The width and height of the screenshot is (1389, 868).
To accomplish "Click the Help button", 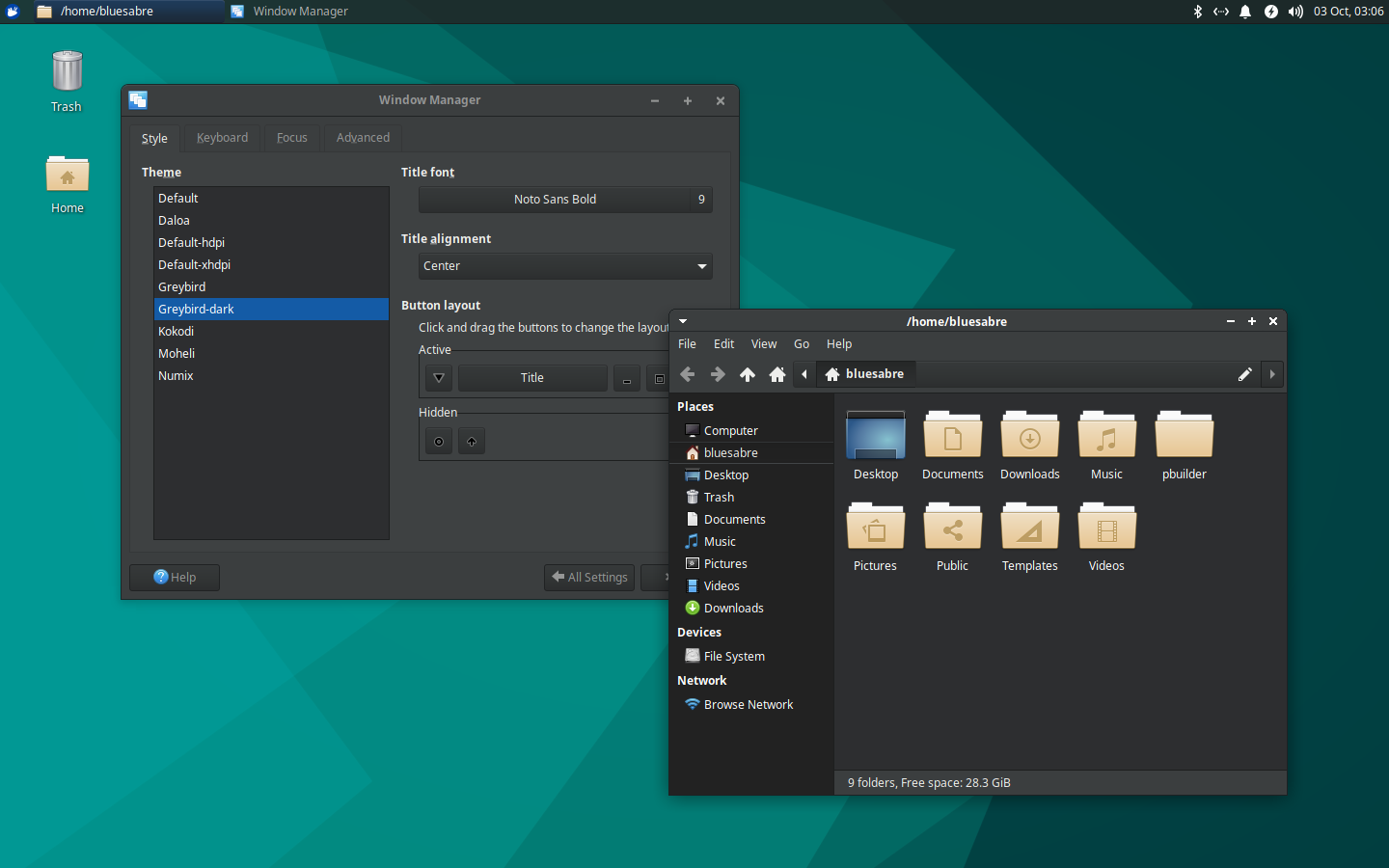I will (174, 577).
